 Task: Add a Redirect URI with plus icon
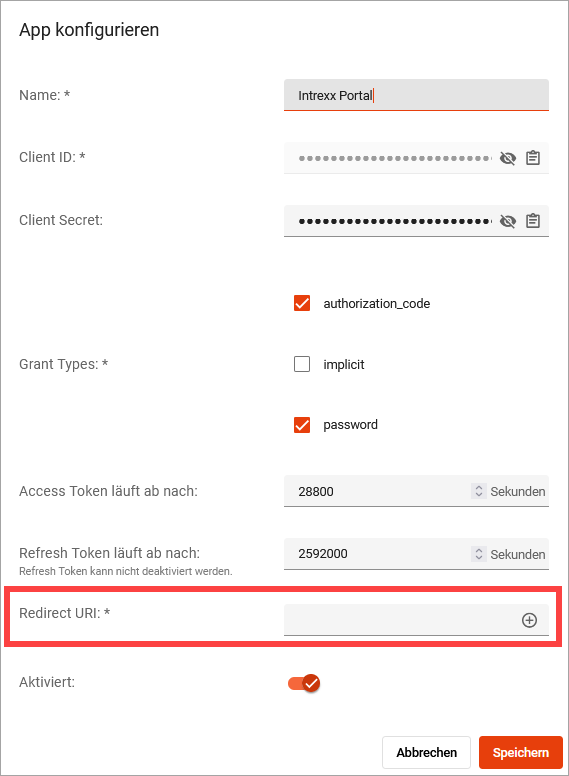[x=529, y=620]
